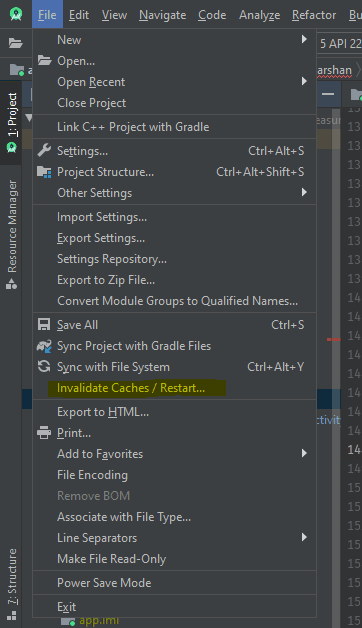
Task: Click the Project Structure icon
Action: click(x=44, y=172)
